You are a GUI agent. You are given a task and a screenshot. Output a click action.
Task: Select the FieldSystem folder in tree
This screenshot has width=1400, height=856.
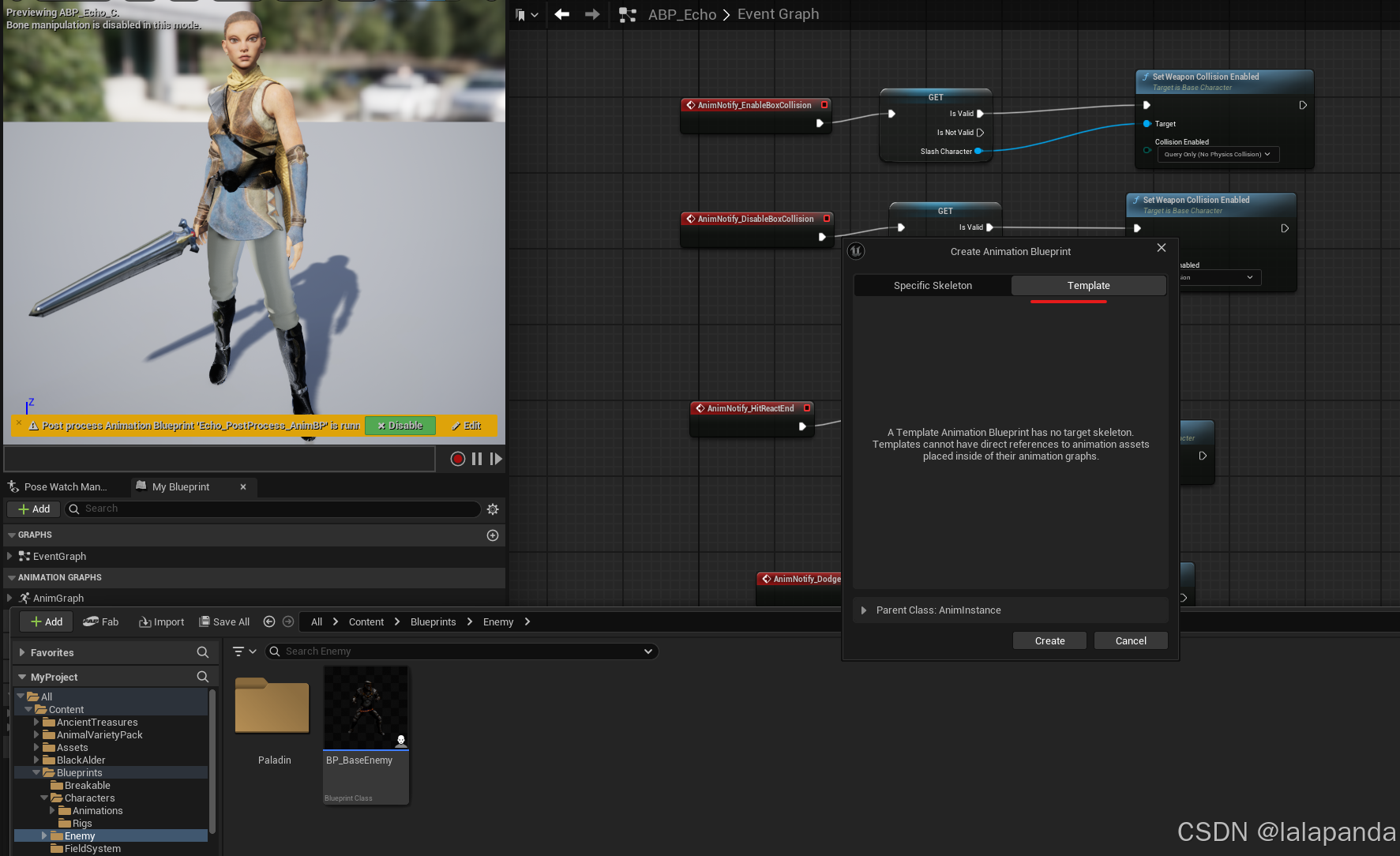[92, 849]
